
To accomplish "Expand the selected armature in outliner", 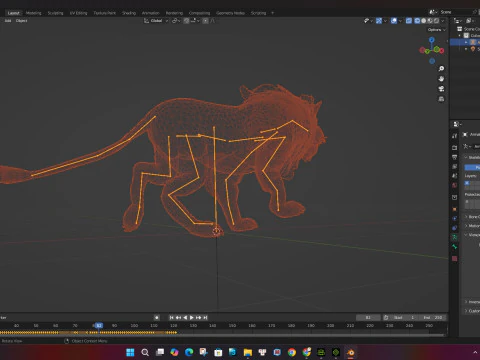I will click(x=466, y=42).
